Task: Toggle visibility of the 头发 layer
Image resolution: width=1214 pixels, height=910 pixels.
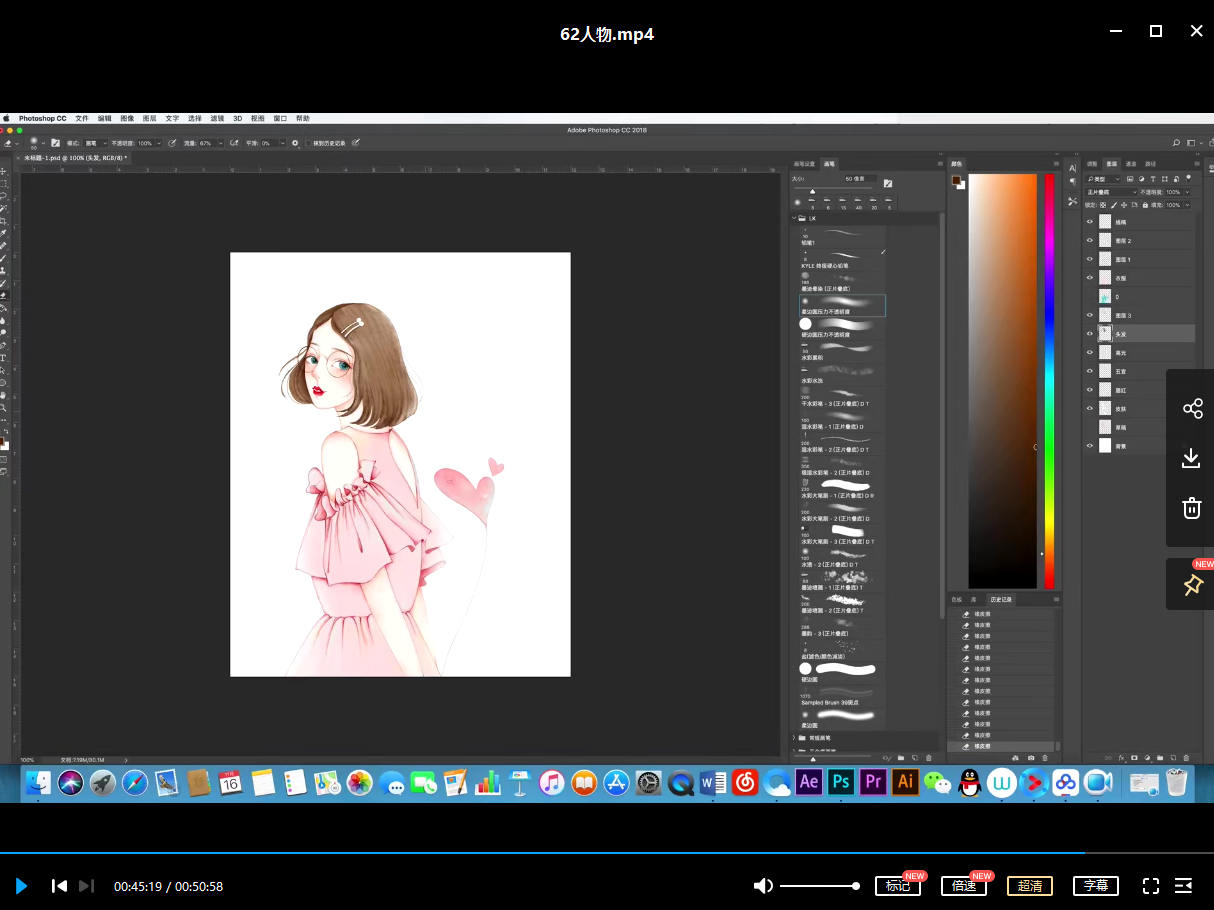Action: (1090, 333)
